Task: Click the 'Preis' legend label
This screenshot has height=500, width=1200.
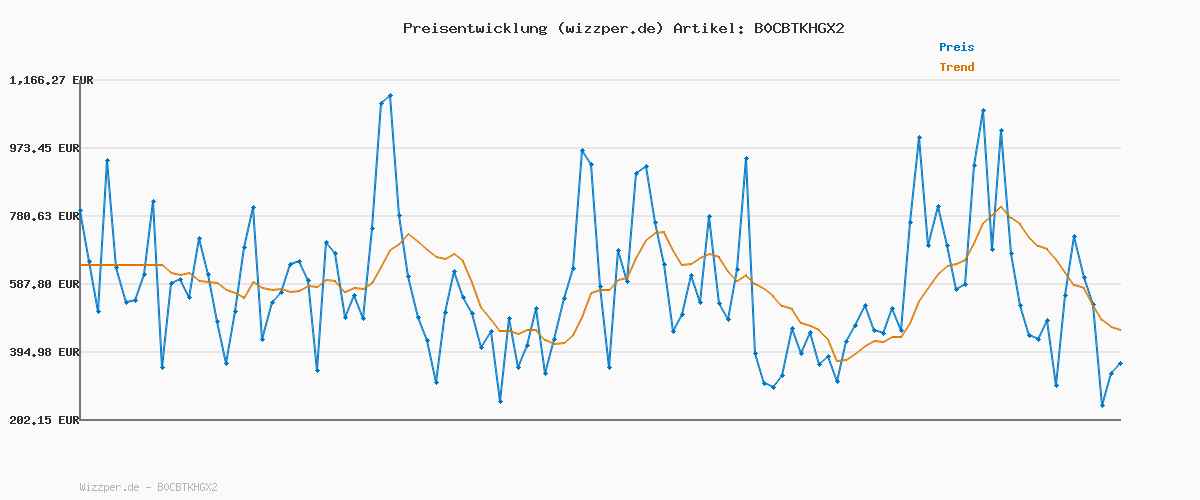Action: click(956, 47)
